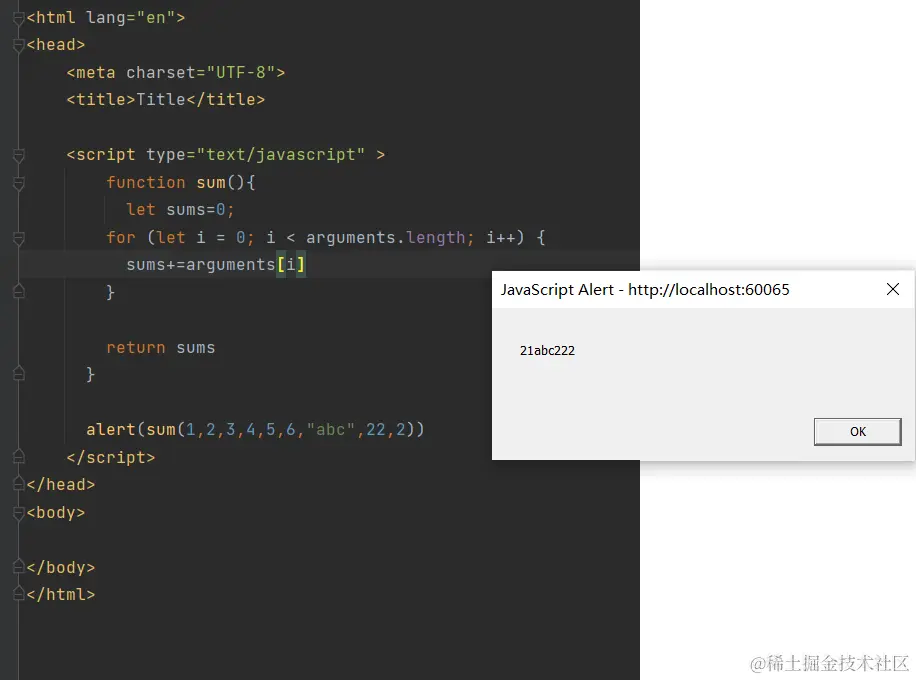Screen dimensions: 916x680
Task: Click OK in the JavaScript Alert
Action: click(x=857, y=432)
